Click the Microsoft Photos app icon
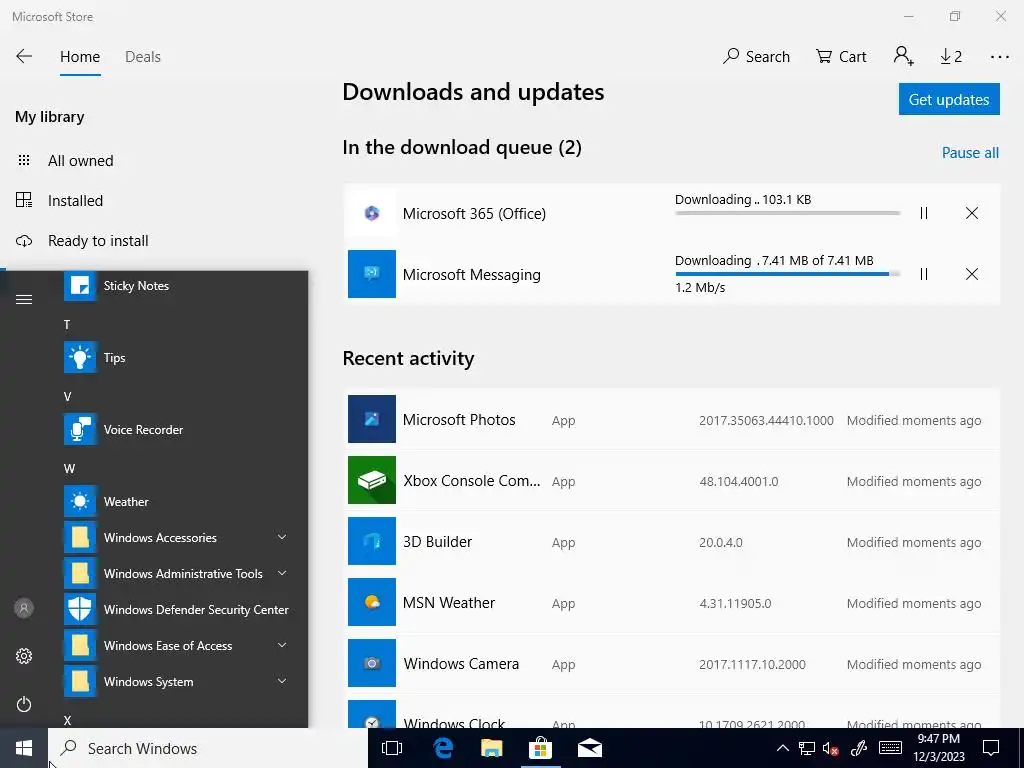Image resolution: width=1024 pixels, height=768 pixels. click(x=372, y=419)
